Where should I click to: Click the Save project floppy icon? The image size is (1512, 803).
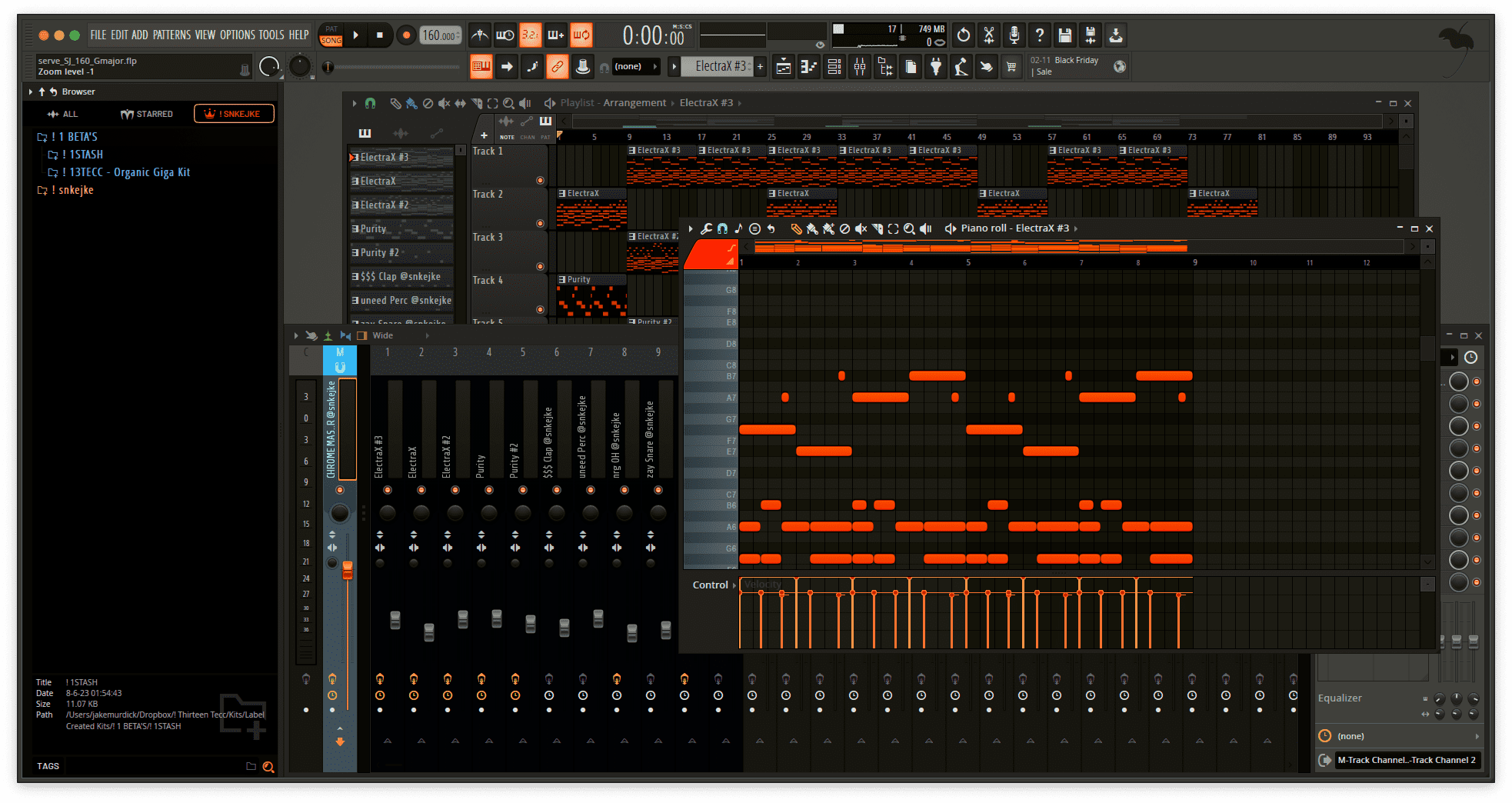pos(1064,35)
